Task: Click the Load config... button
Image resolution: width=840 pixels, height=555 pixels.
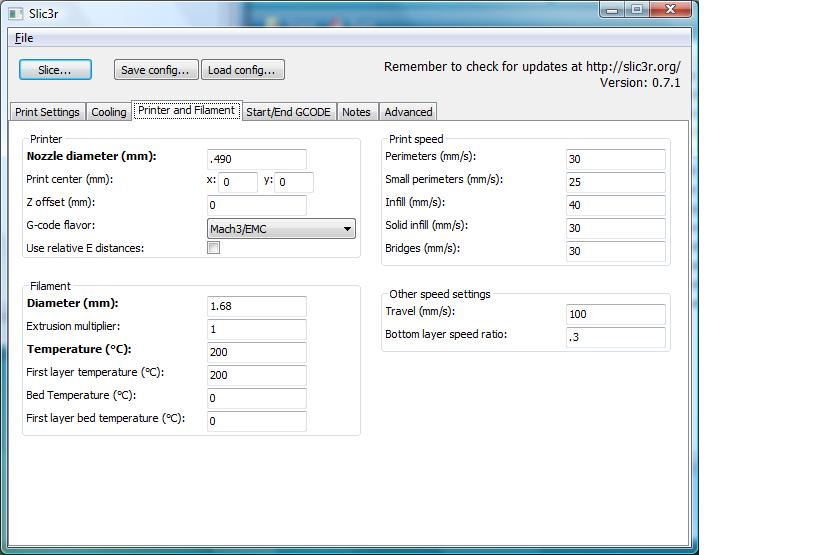Action: coord(243,70)
